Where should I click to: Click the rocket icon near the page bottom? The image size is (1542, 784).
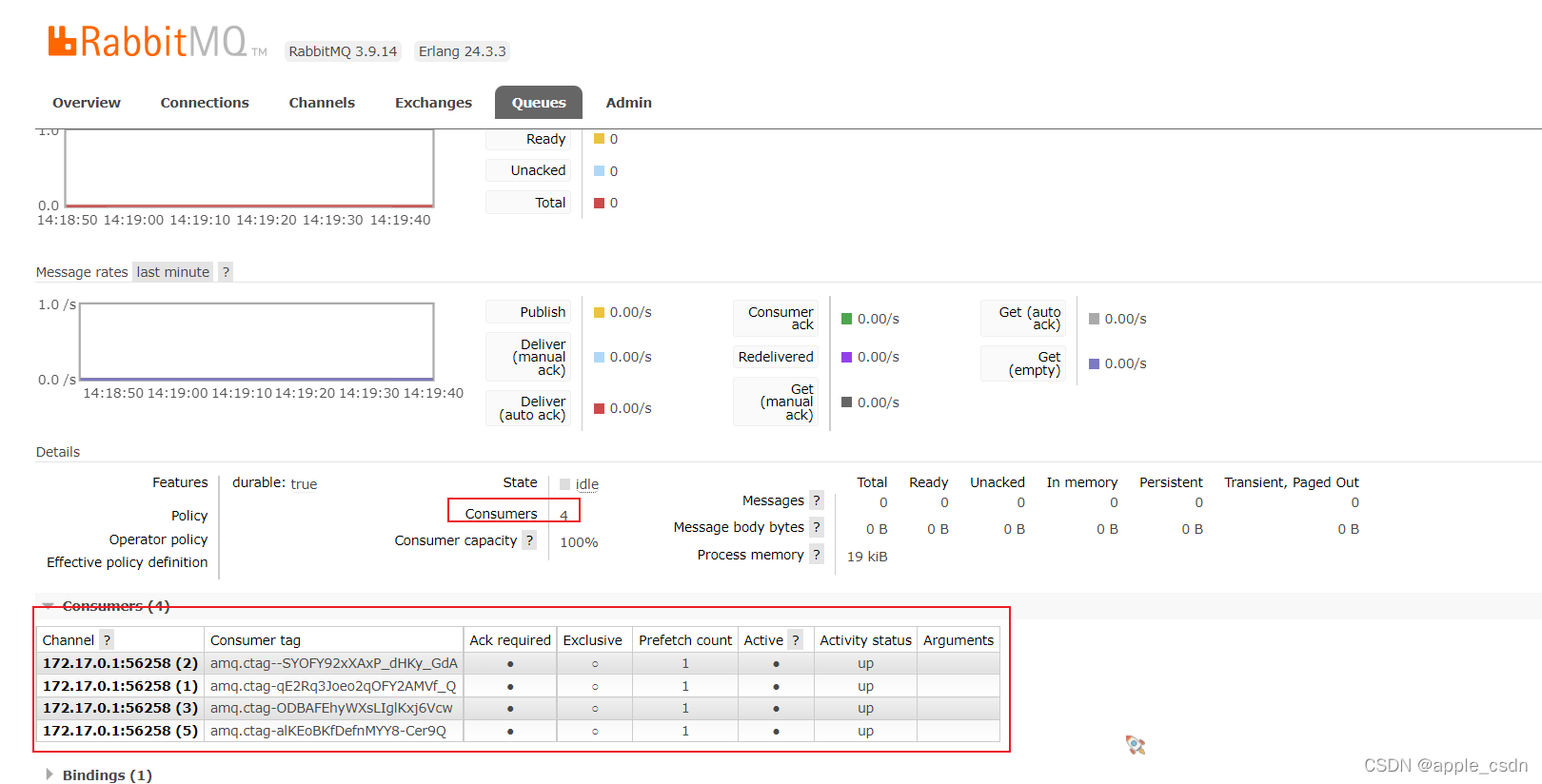coord(1136,745)
